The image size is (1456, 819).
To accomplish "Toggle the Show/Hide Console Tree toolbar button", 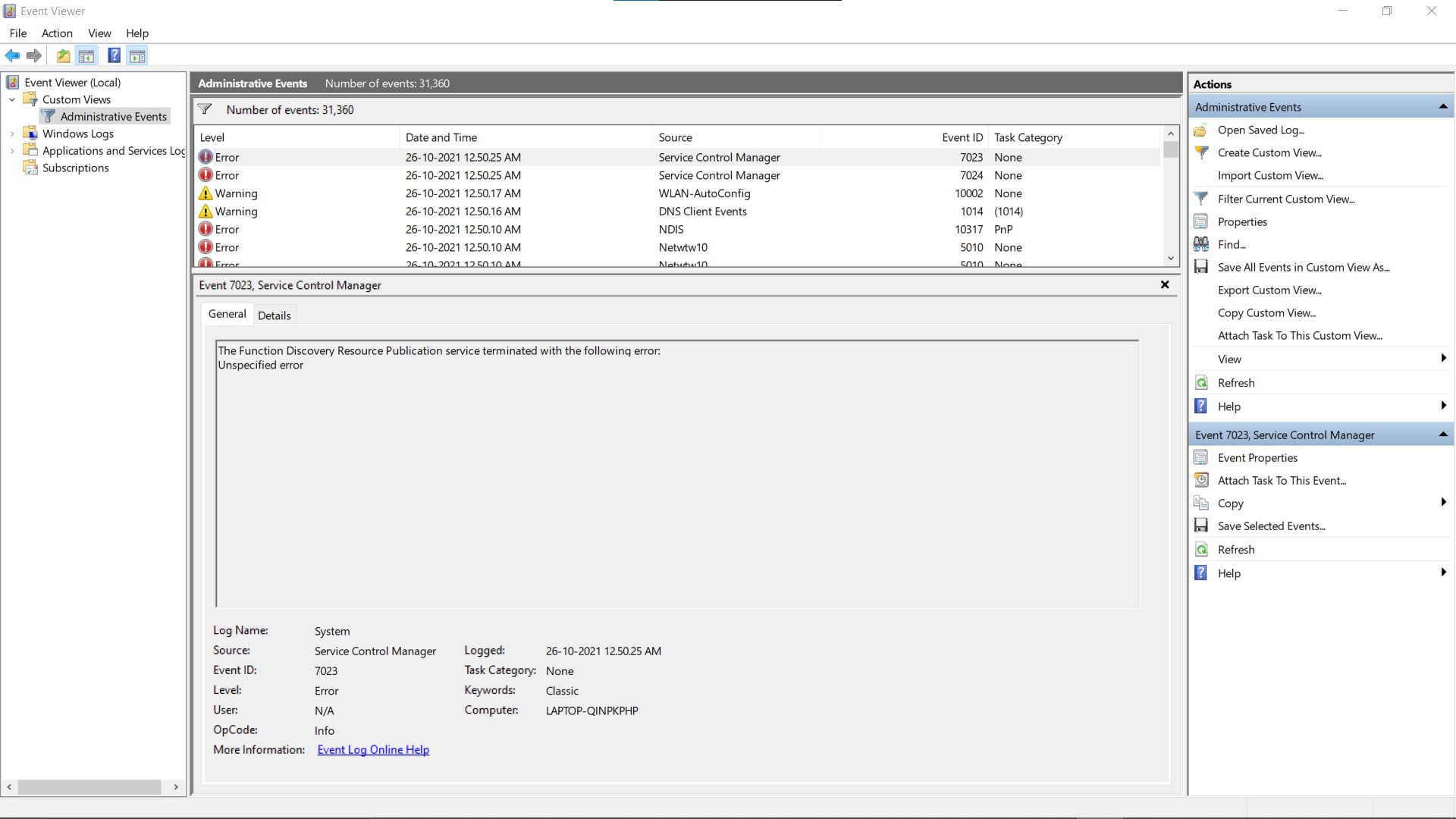I will click(86, 55).
